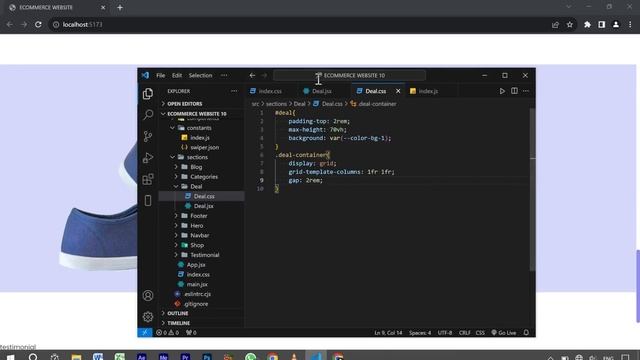
Task: Open Explorer panel more actions ellipsis
Action: coord(234,91)
